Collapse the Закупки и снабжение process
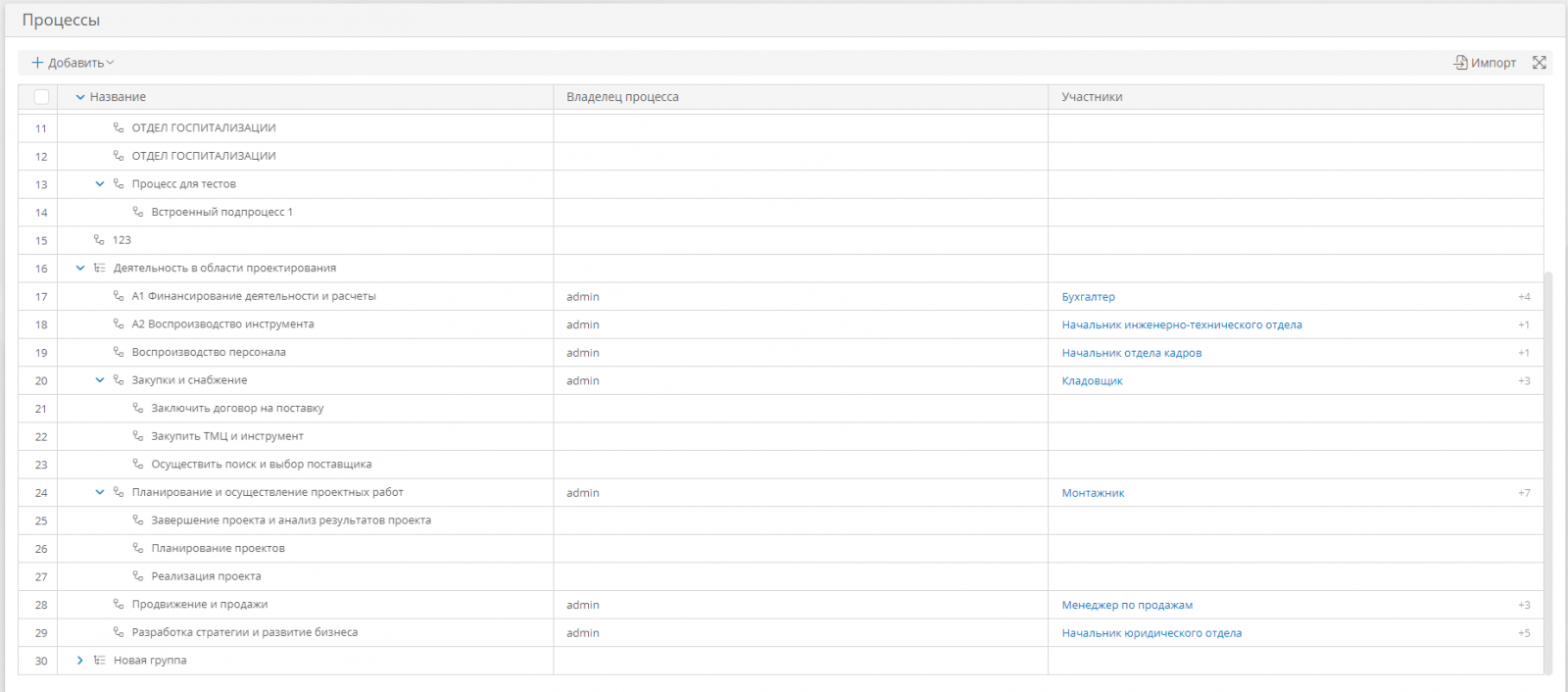 pos(99,380)
